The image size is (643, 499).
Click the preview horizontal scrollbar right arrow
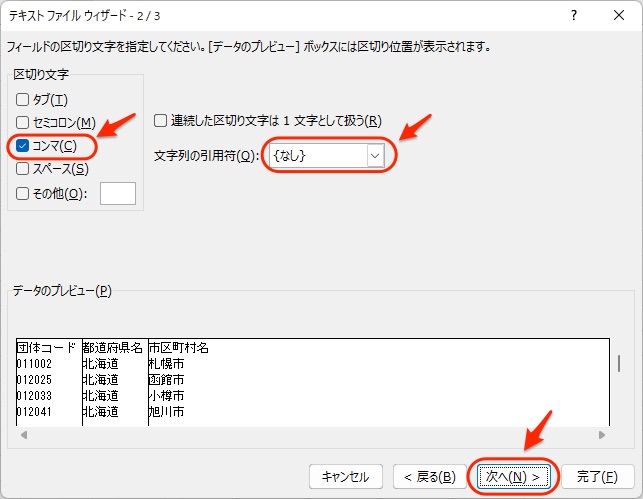[602, 435]
